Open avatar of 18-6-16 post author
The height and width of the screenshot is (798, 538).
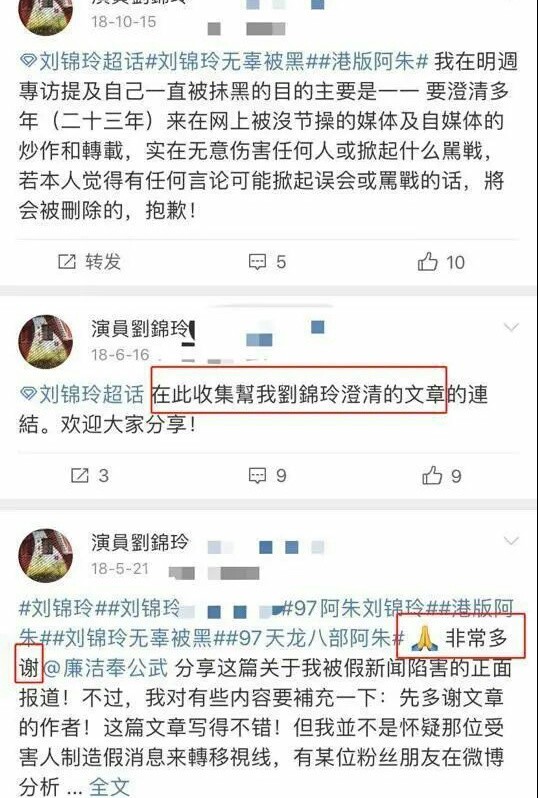pyautogui.click(x=46, y=341)
